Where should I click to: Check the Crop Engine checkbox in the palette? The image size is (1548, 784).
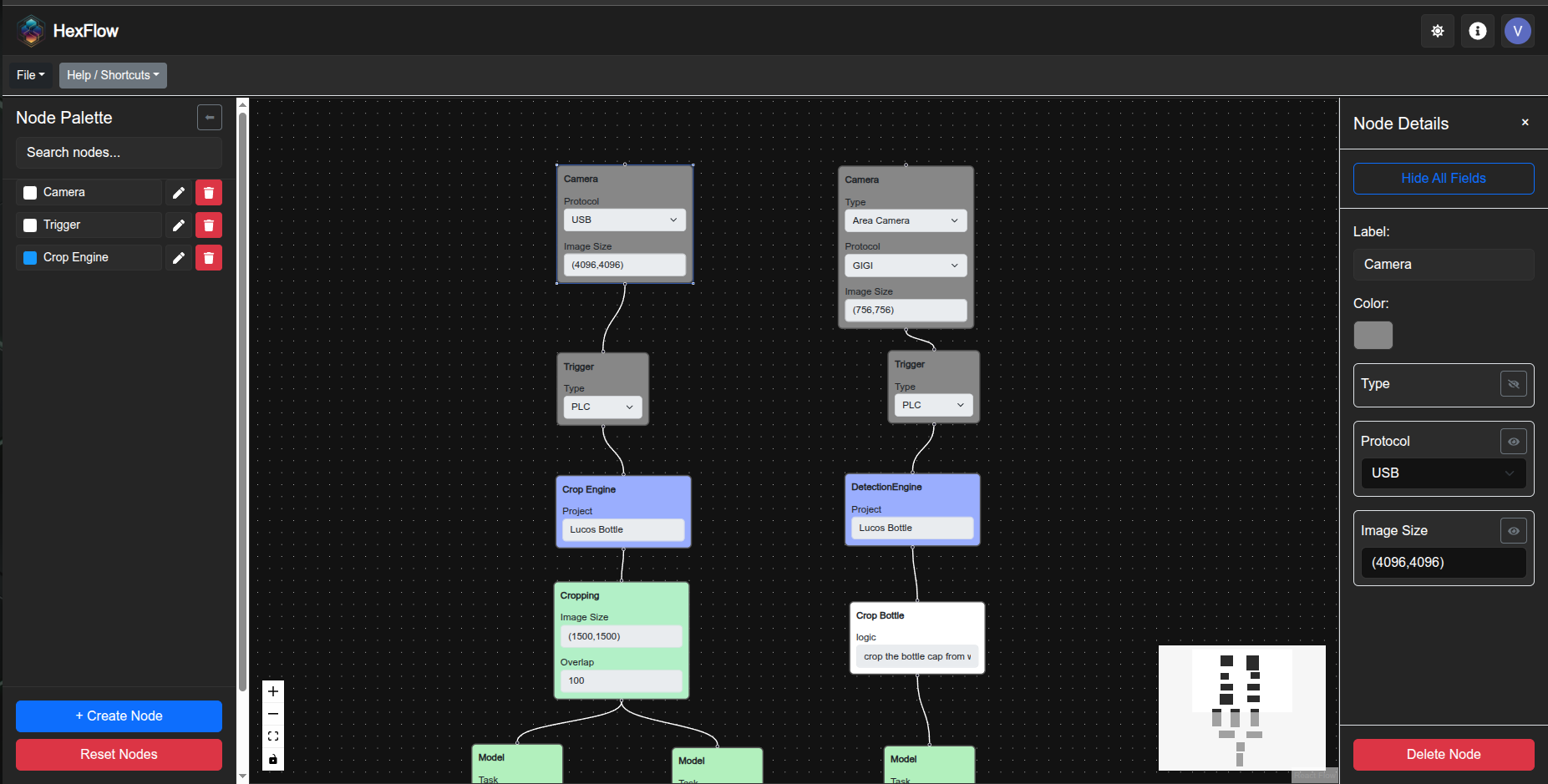29,257
